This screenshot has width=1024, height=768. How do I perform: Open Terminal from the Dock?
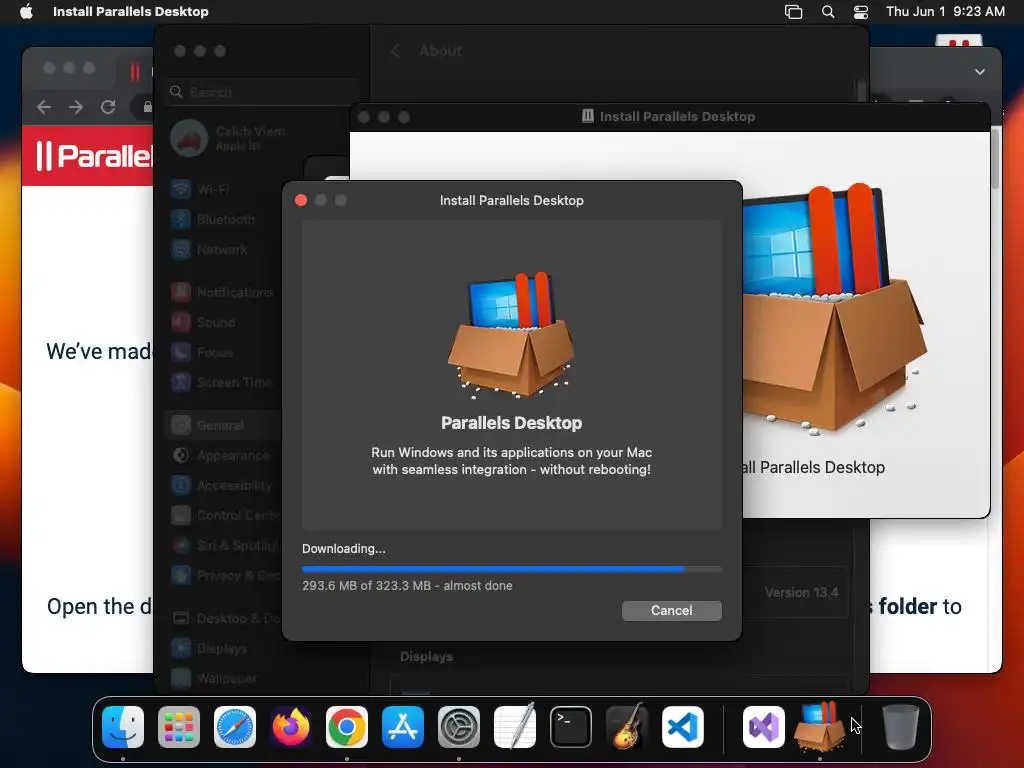click(x=571, y=727)
